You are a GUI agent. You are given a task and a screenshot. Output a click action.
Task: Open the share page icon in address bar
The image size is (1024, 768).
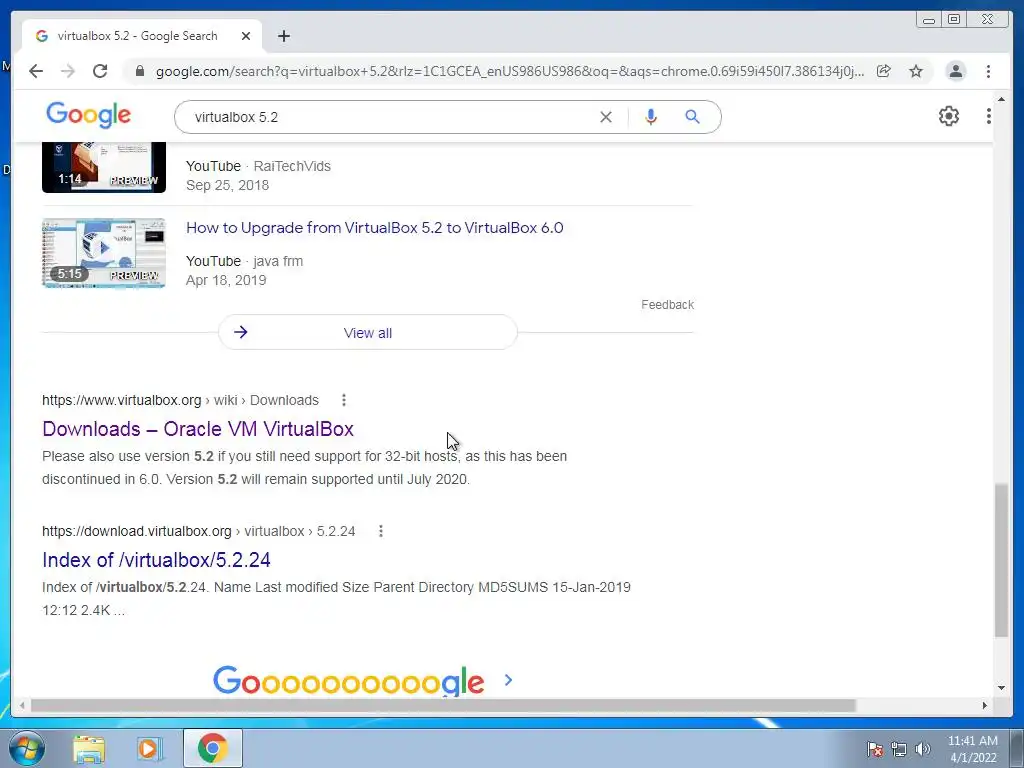[x=884, y=71]
